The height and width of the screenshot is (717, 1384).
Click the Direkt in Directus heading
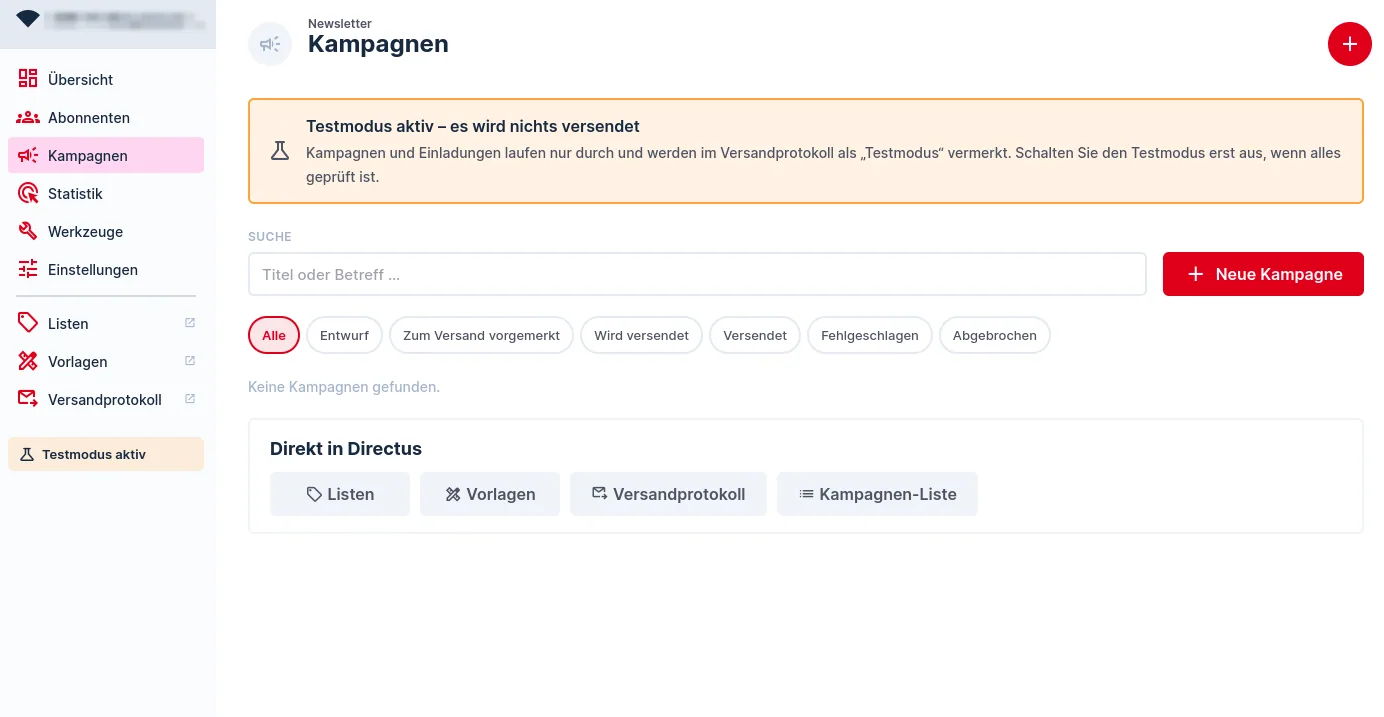(x=346, y=449)
